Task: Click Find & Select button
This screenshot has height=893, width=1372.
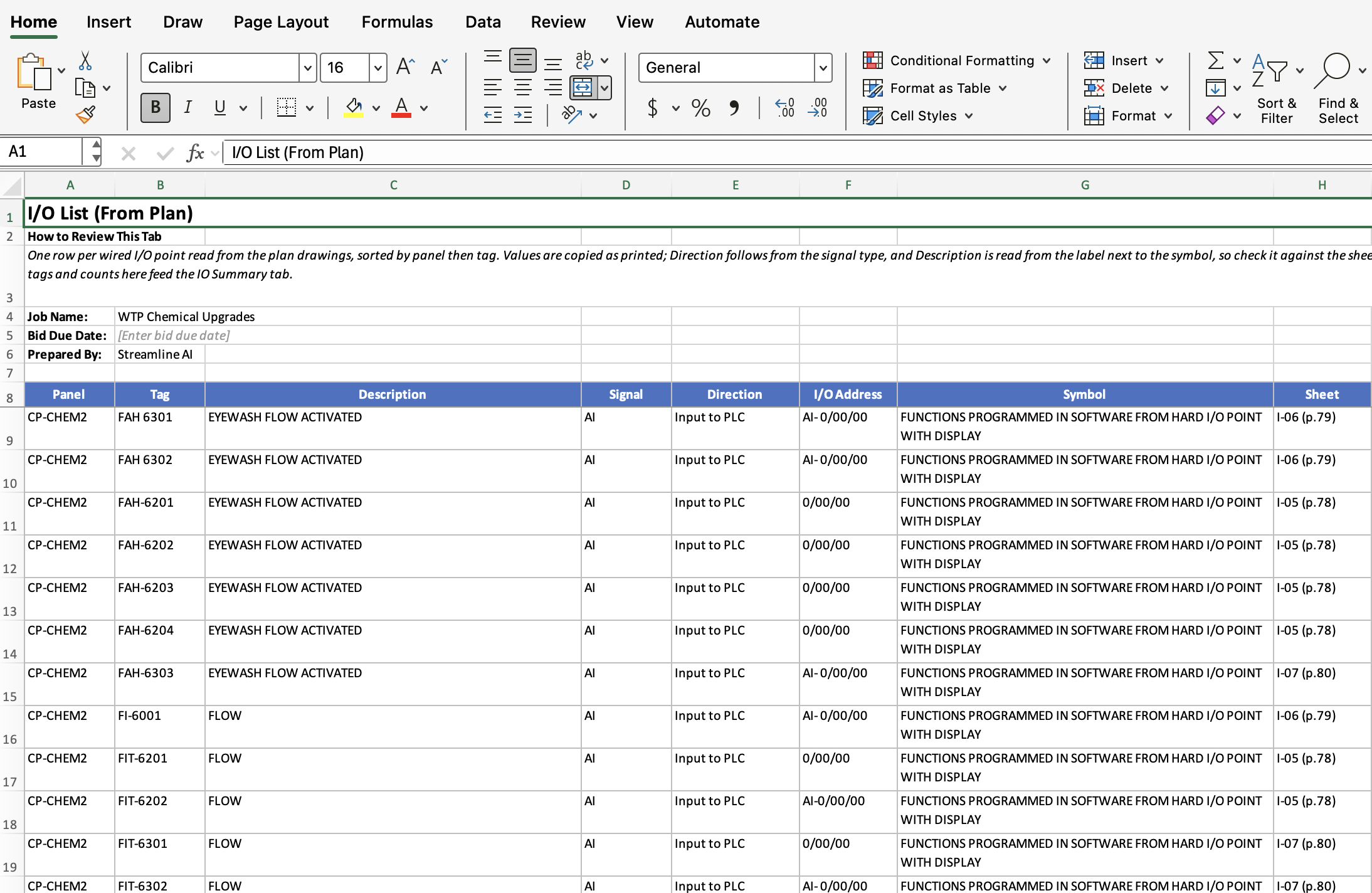Action: 1338,88
